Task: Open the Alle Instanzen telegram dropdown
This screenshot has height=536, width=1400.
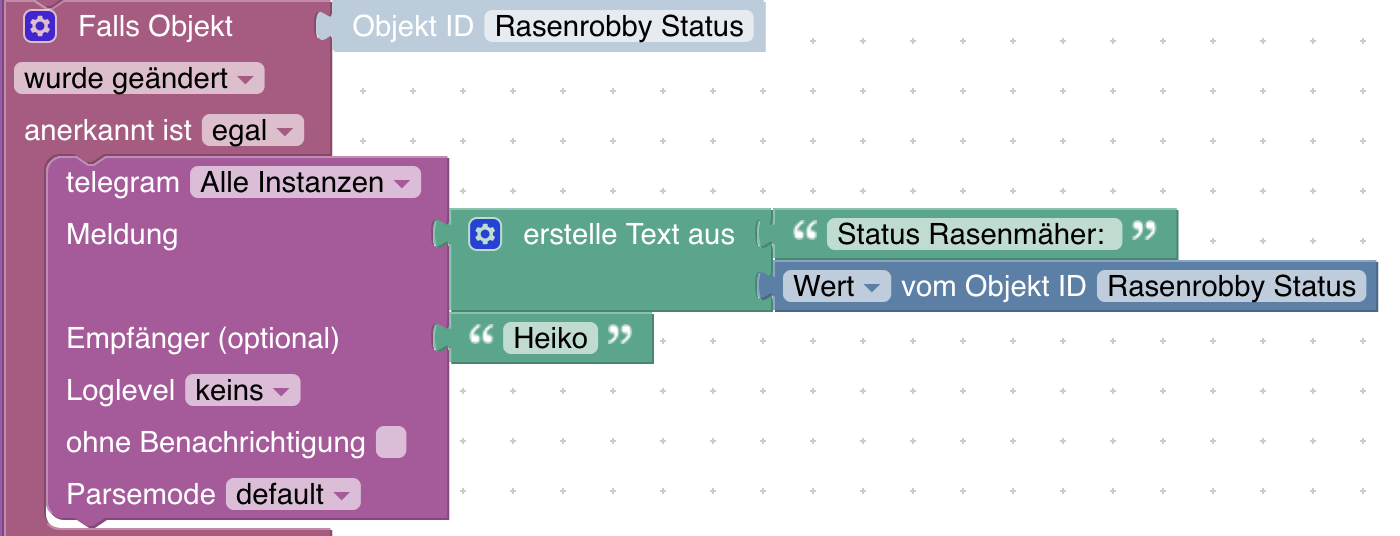Action: pyautogui.click(x=305, y=183)
